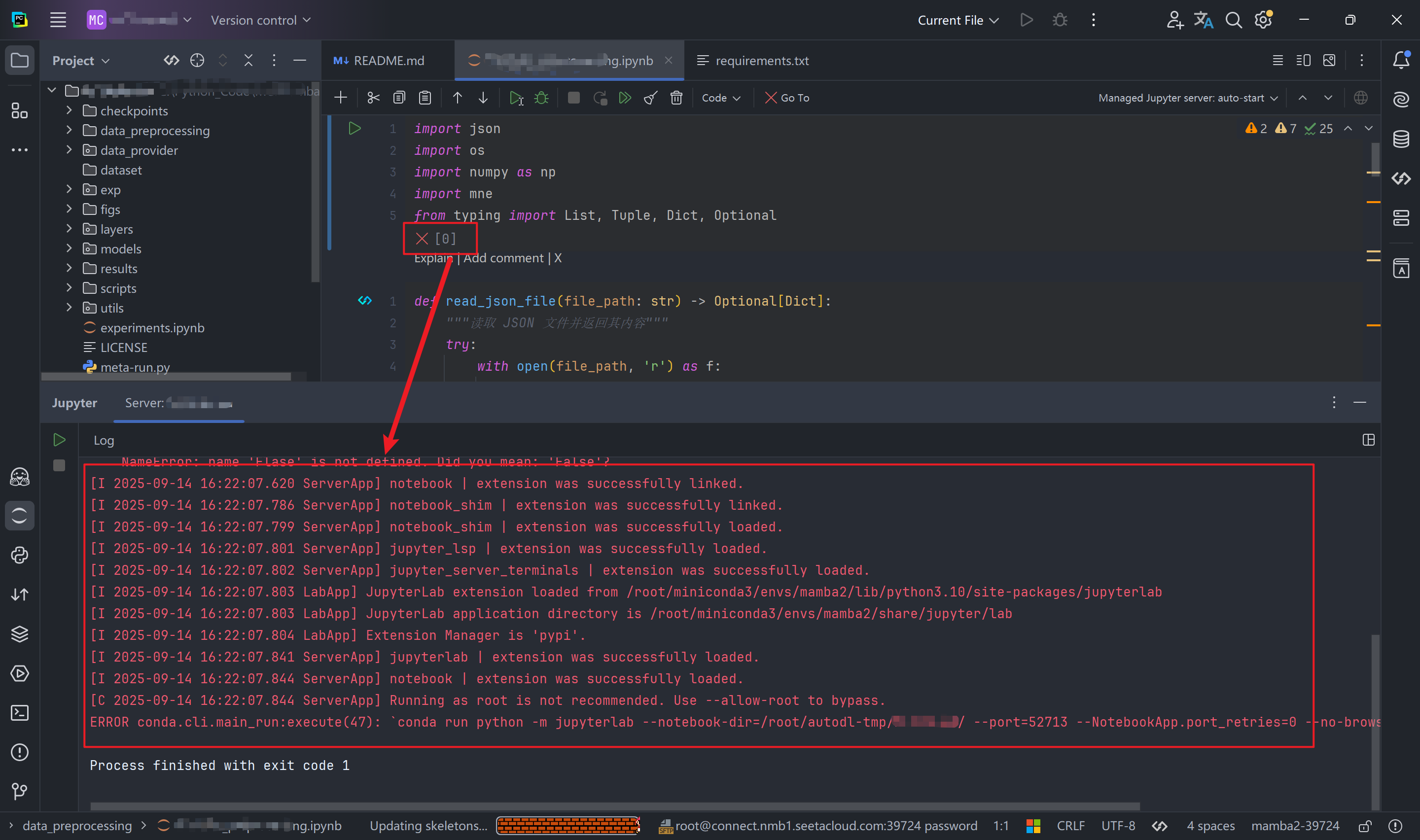Open the Structure tool window icon

tap(20, 110)
